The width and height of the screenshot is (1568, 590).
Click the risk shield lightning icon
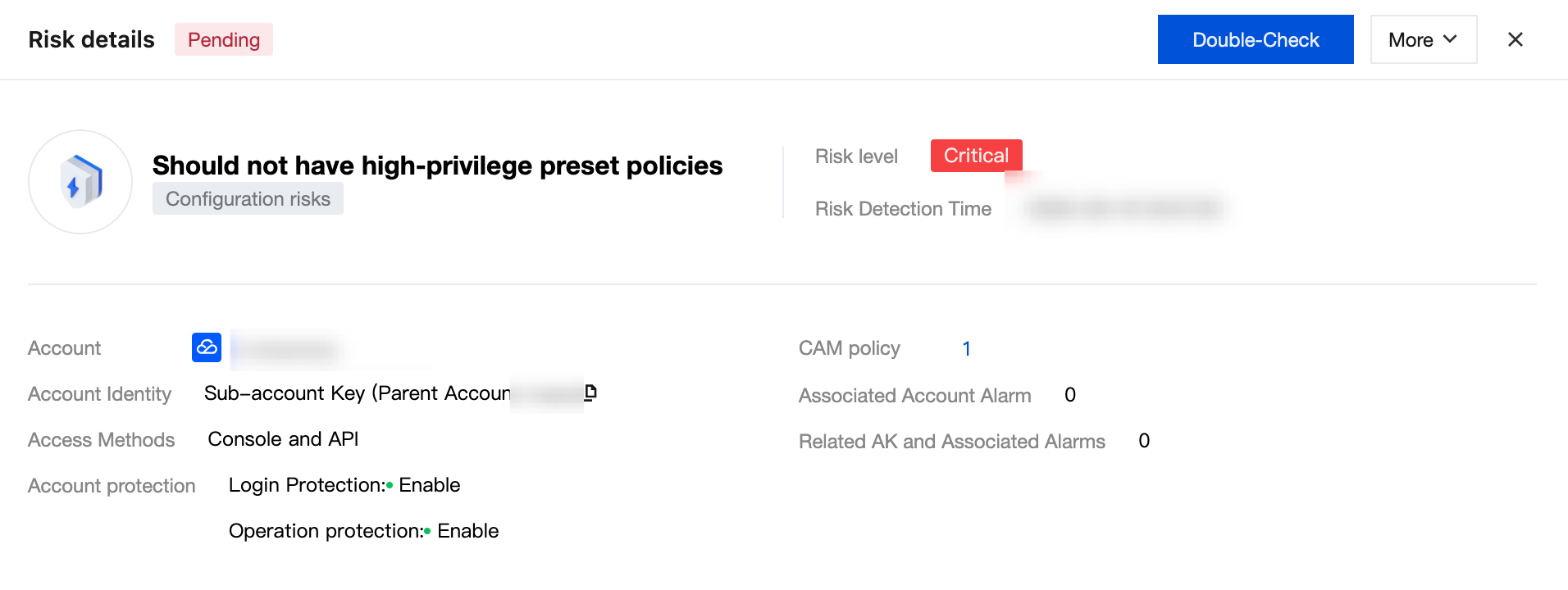(80, 182)
